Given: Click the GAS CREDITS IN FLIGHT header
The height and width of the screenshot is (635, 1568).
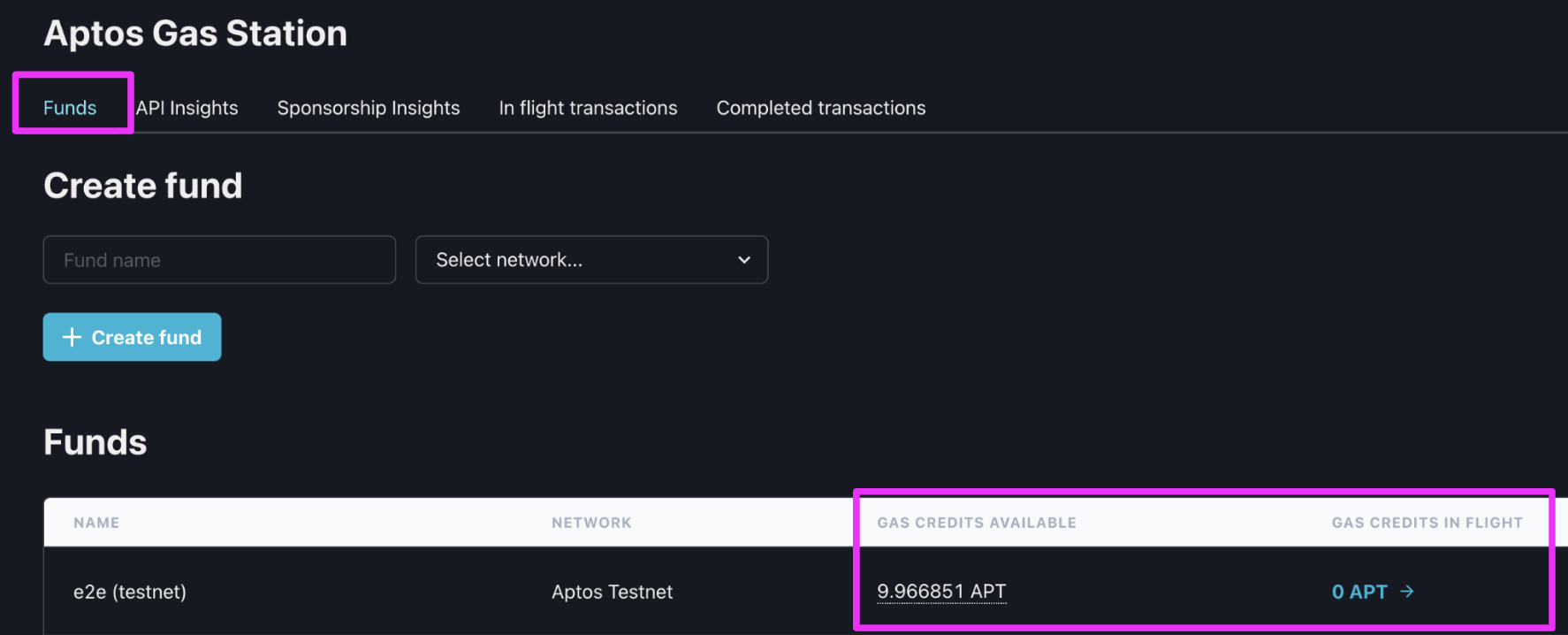Looking at the screenshot, I should tap(1427, 523).
